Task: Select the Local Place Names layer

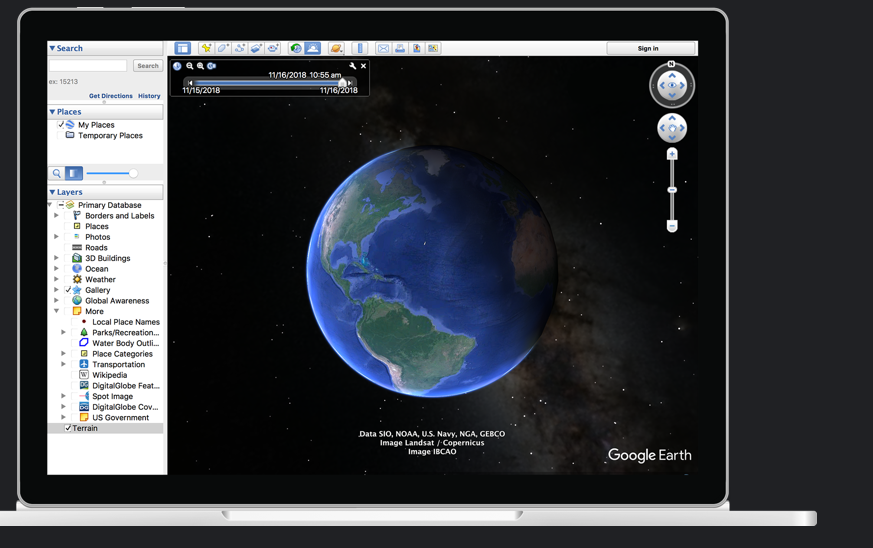Action: pos(126,322)
